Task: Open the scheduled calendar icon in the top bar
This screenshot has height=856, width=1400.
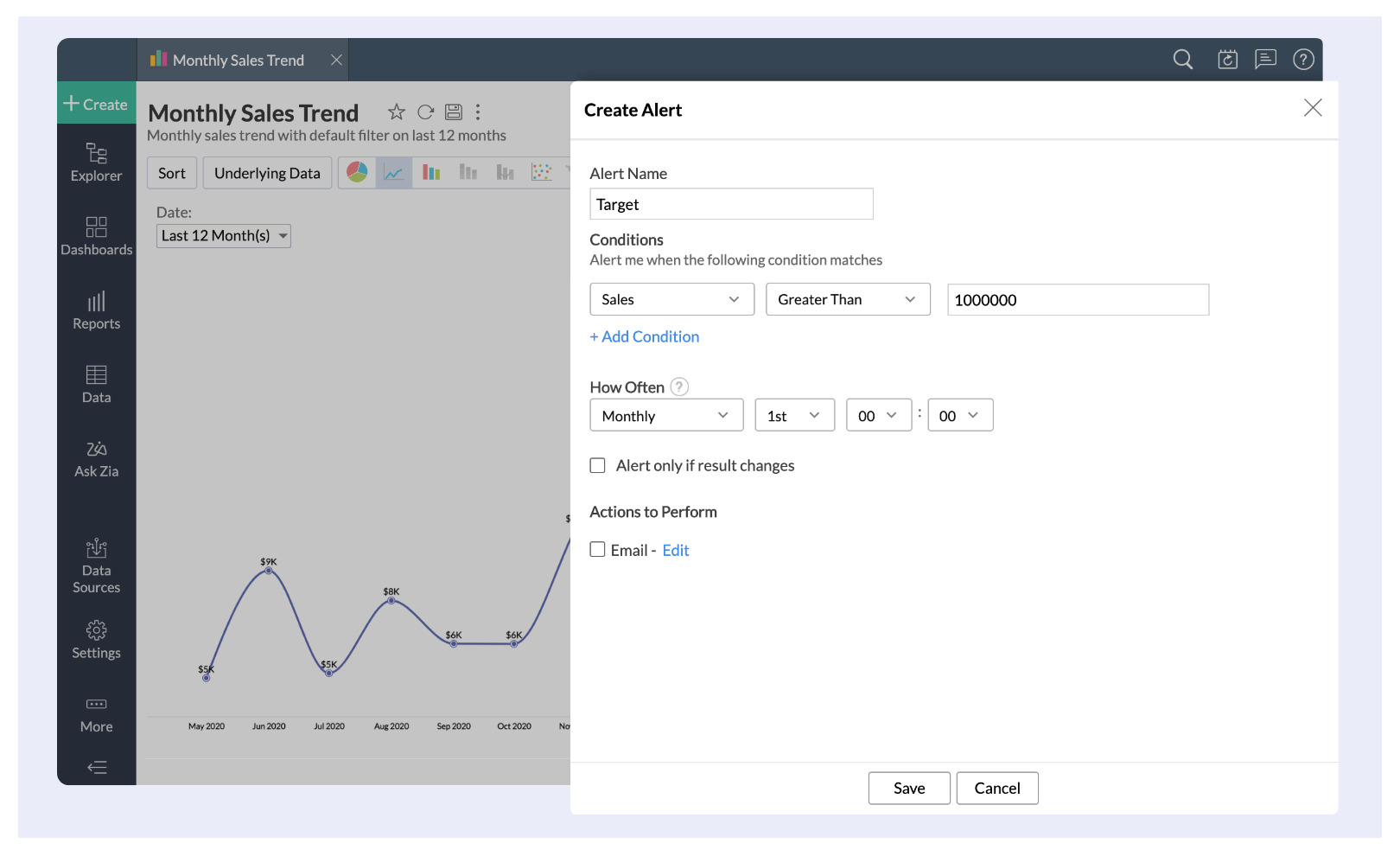Action: [x=1227, y=60]
